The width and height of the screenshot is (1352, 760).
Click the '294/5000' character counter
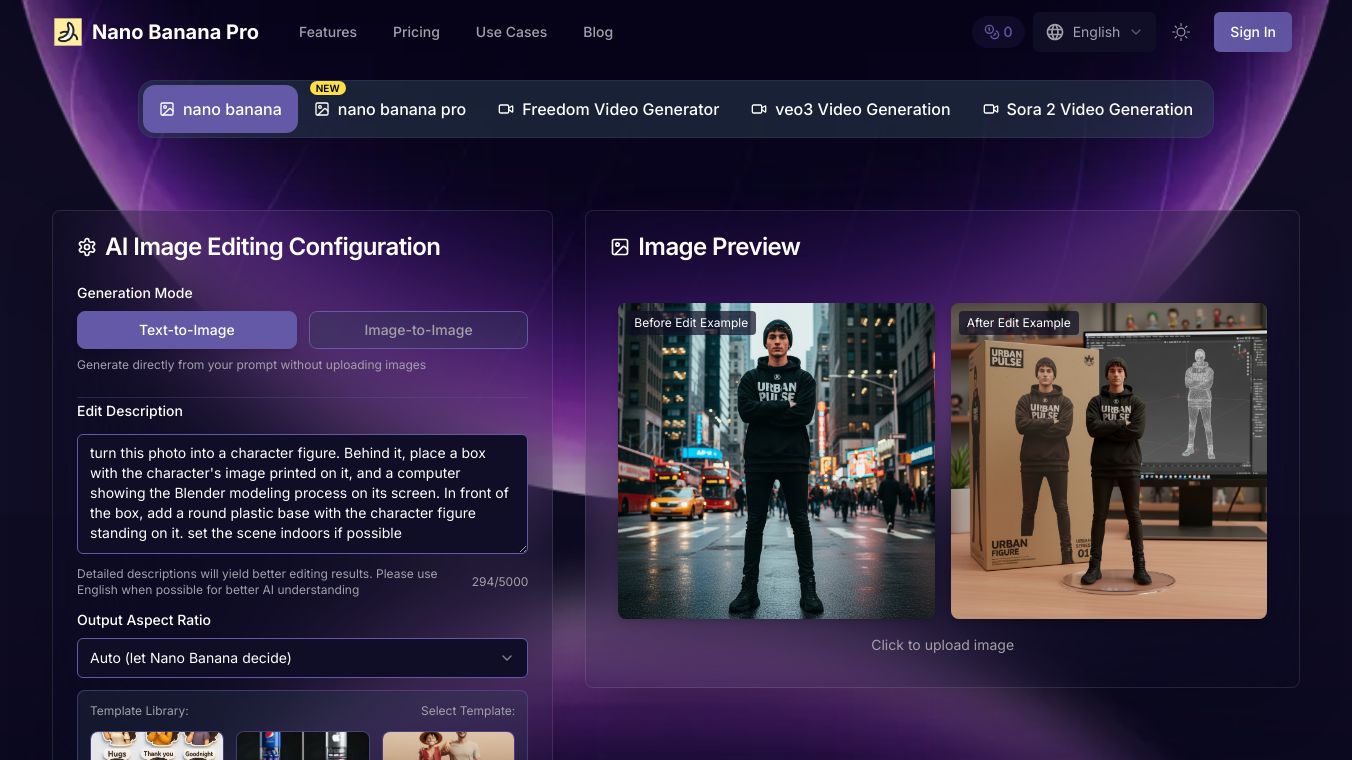[500, 582]
